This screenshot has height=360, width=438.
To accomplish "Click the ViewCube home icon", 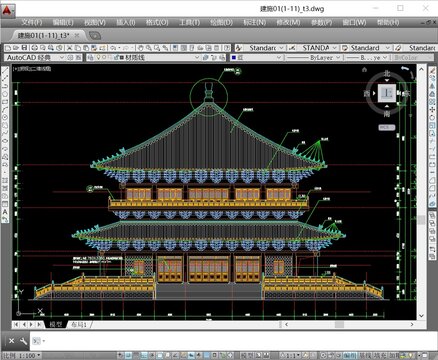I will click(x=364, y=70).
